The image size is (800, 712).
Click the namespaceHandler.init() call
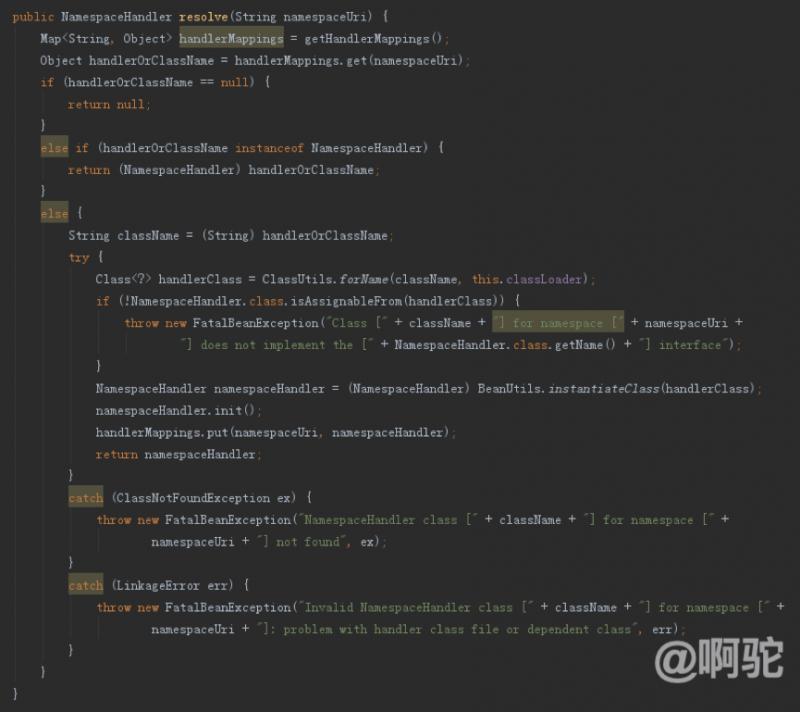(x=175, y=410)
